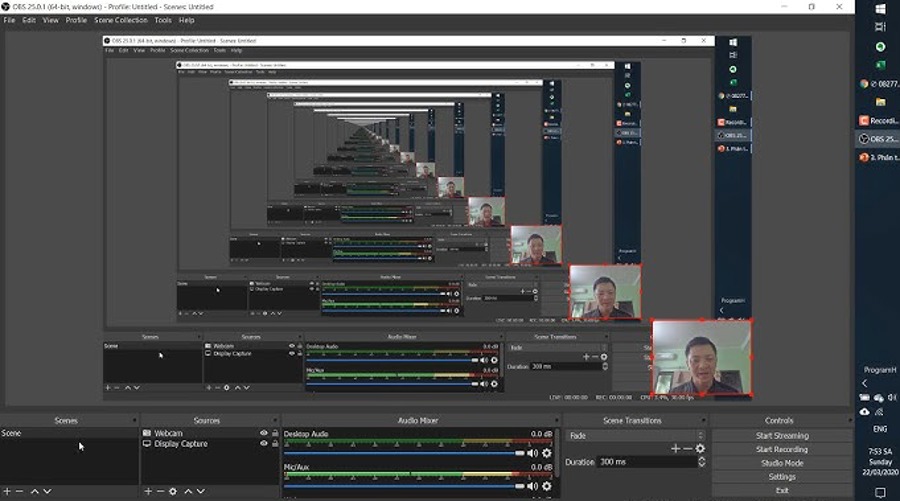Screen dimensions: 900x501
Task: Lock the Webcam source
Action: point(275,433)
